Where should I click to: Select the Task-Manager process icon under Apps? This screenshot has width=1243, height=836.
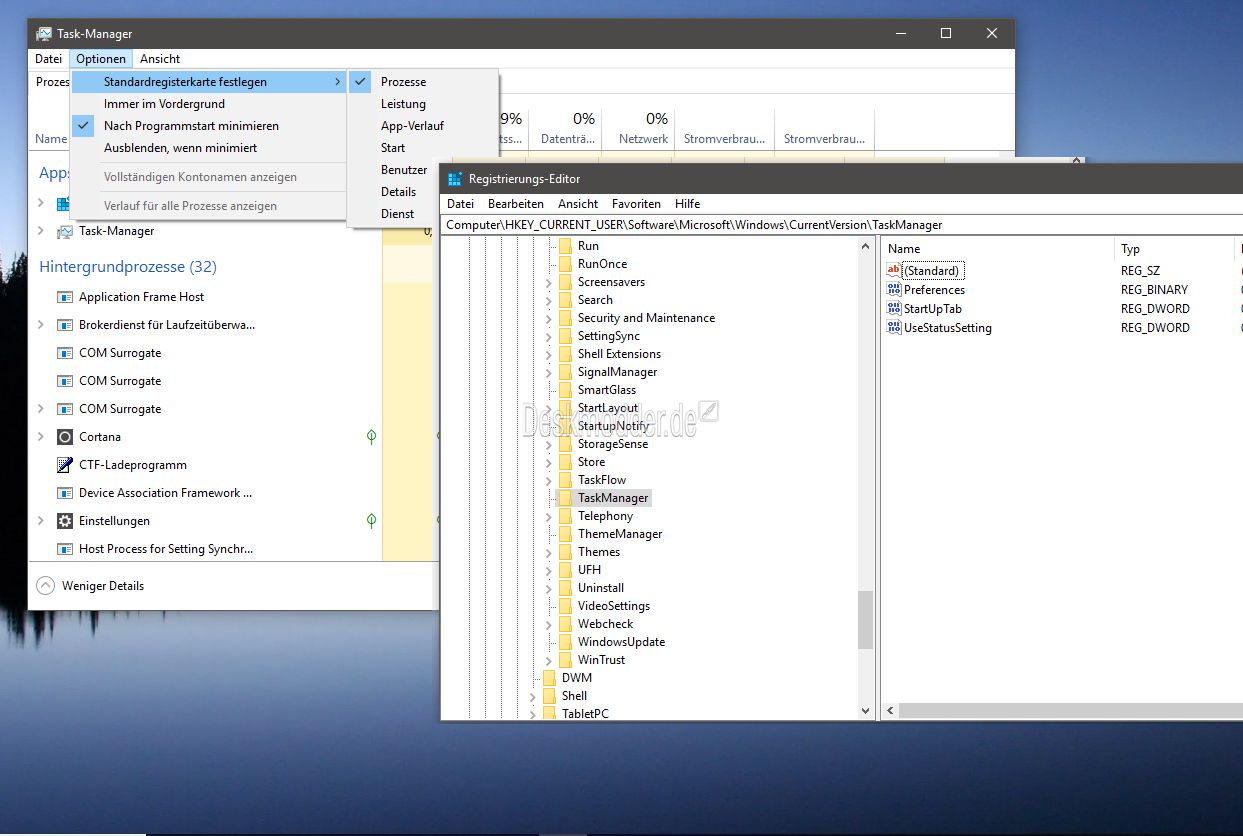[x=65, y=231]
